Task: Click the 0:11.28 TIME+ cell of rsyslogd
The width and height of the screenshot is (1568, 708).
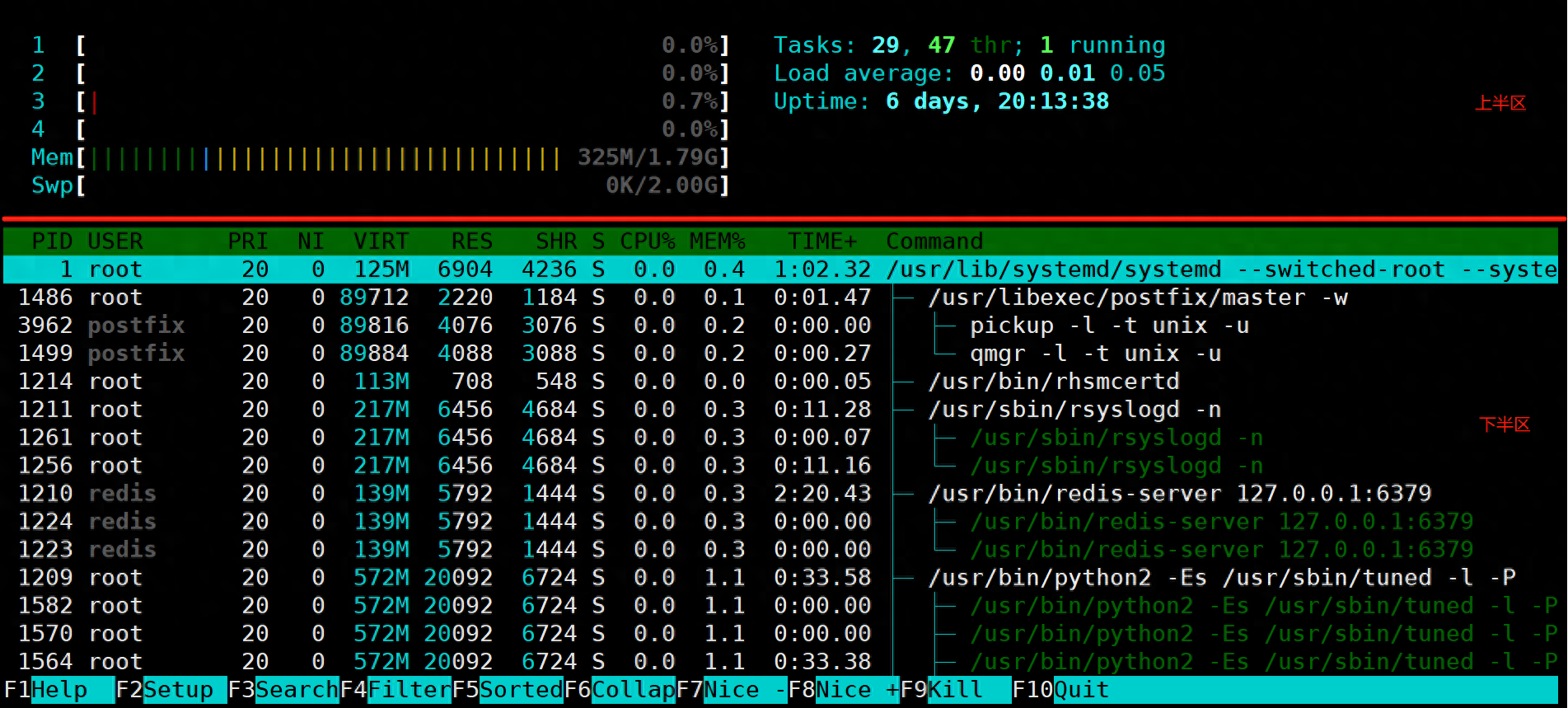Action: 822,410
